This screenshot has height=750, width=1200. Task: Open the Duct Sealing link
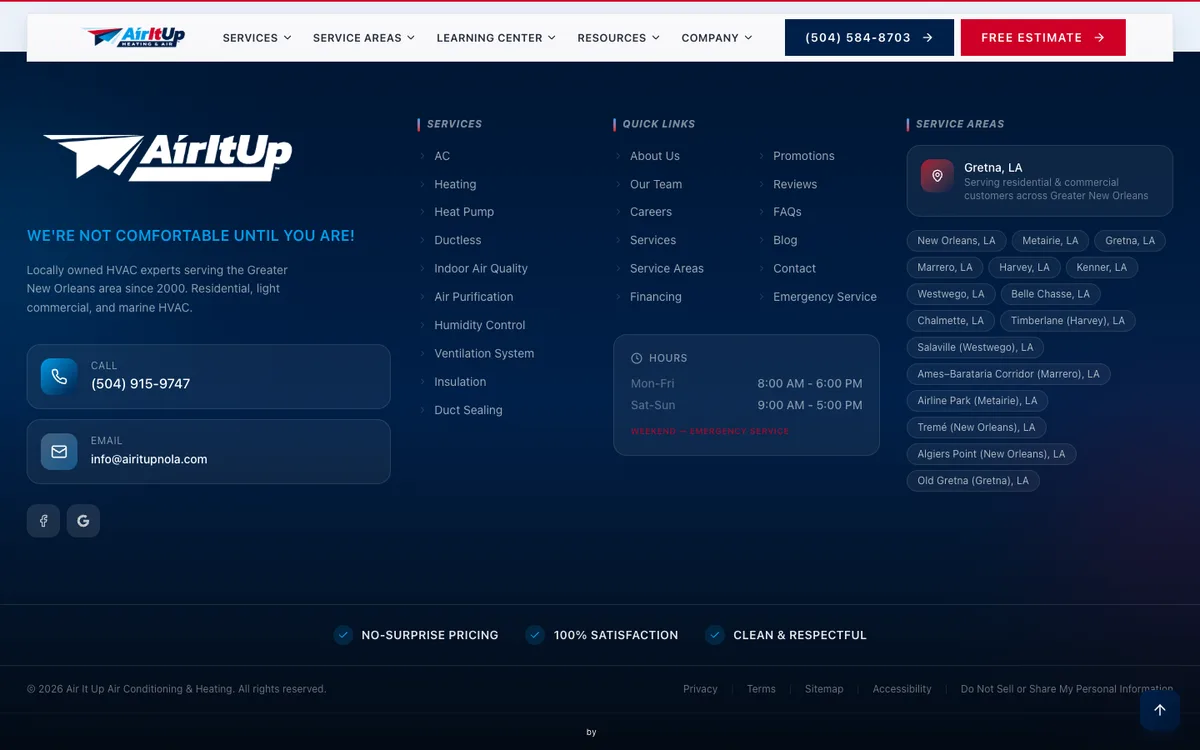pyautogui.click(x=468, y=410)
